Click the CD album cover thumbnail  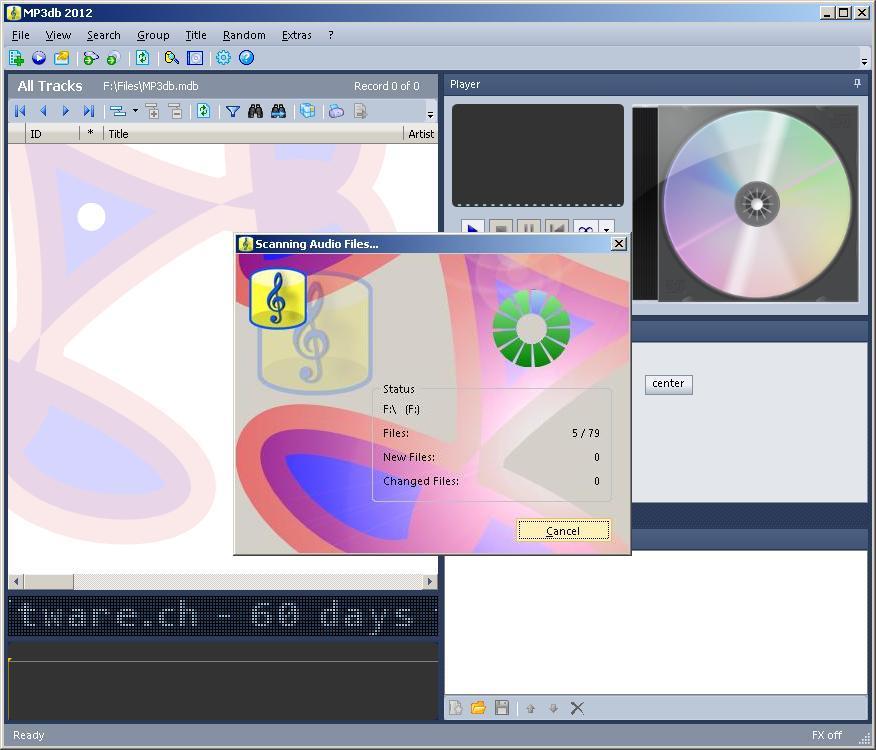[745, 203]
